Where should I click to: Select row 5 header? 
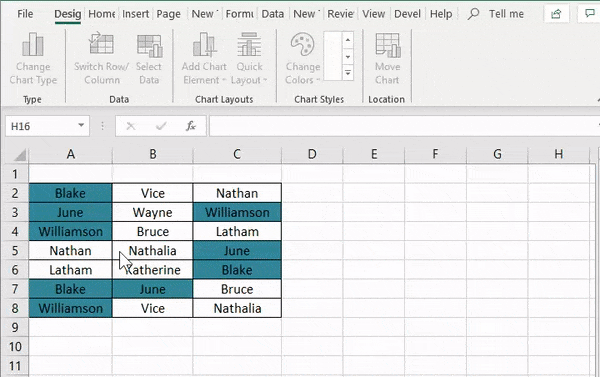coord(15,251)
